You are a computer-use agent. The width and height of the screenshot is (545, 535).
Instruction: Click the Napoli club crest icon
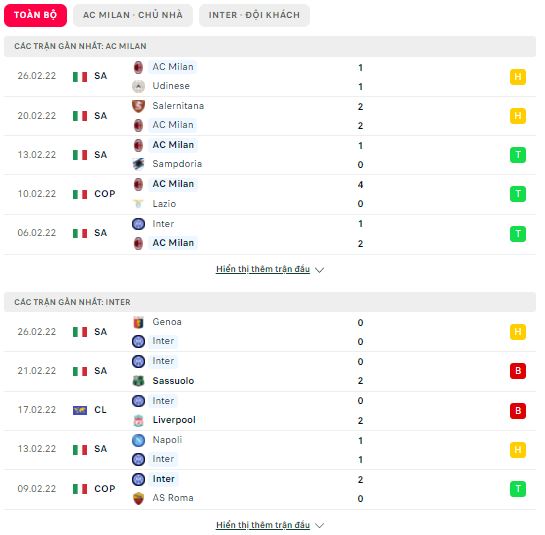[138, 440]
